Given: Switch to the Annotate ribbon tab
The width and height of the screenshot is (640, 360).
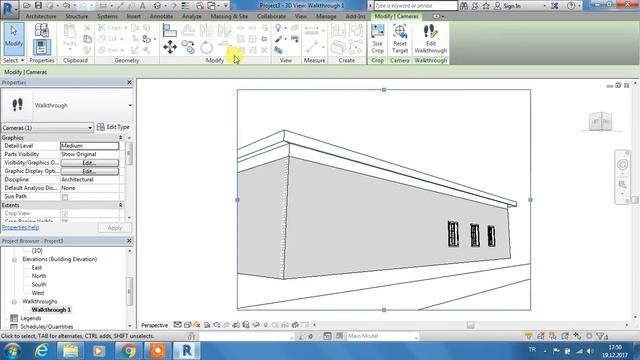Looking at the screenshot, I should pos(161,16).
